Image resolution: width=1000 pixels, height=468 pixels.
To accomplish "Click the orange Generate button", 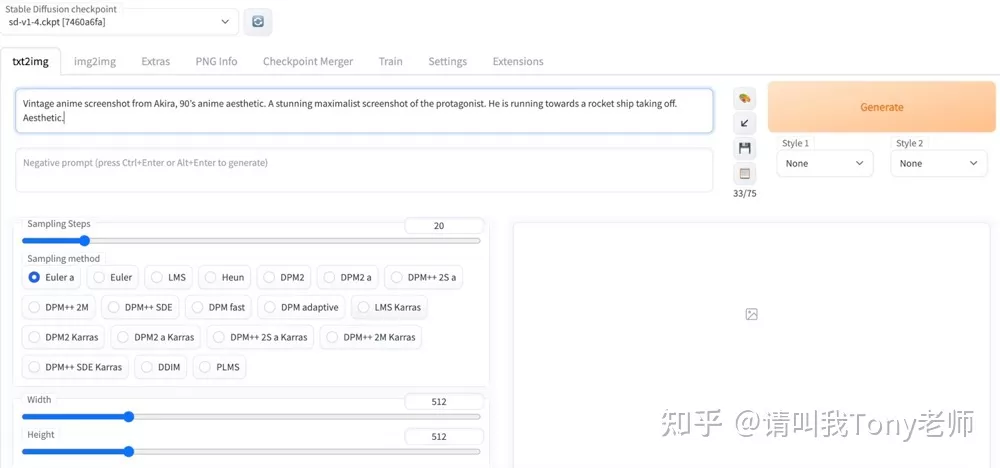I will pyautogui.click(x=881, y=106).
